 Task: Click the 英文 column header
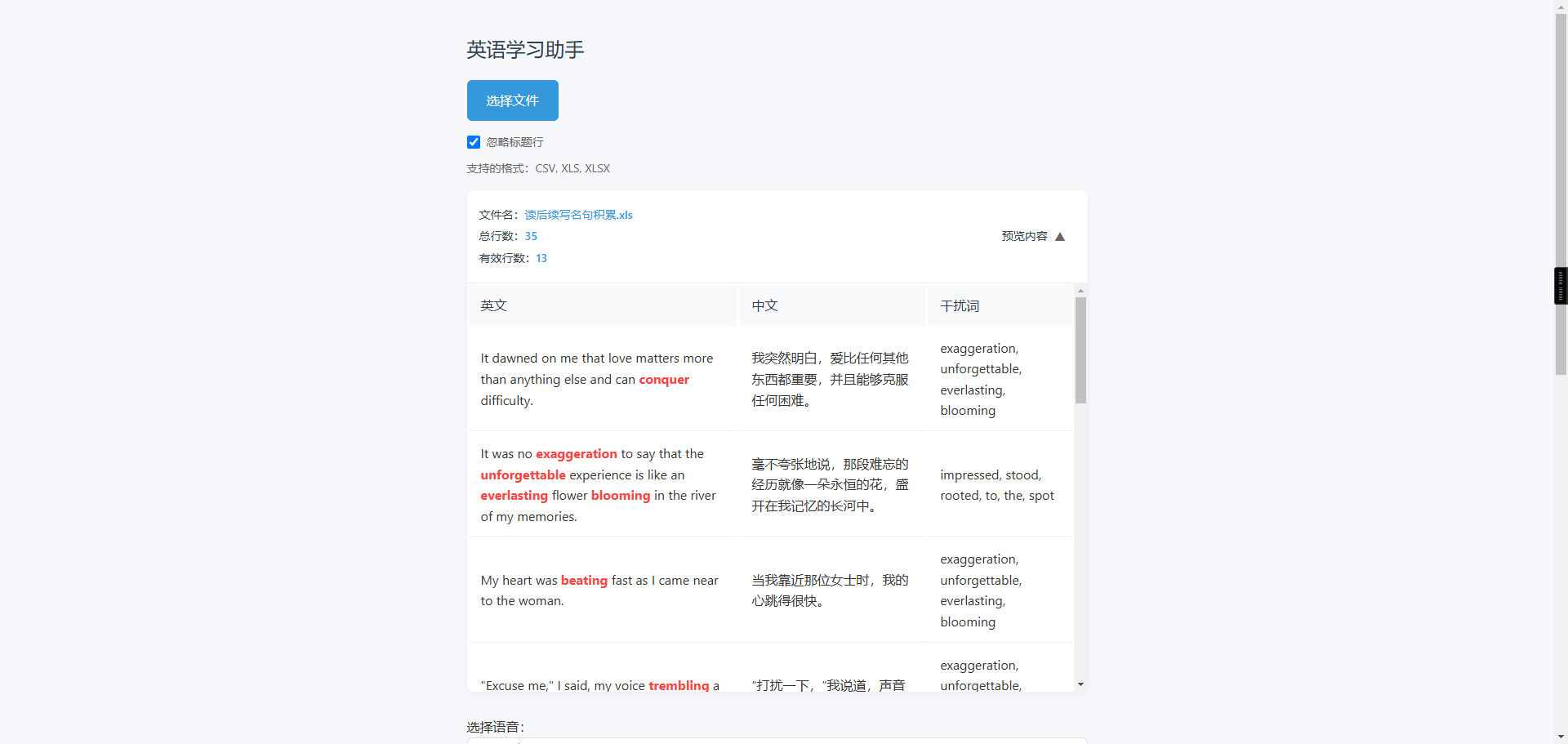click(x=494, y=305)
